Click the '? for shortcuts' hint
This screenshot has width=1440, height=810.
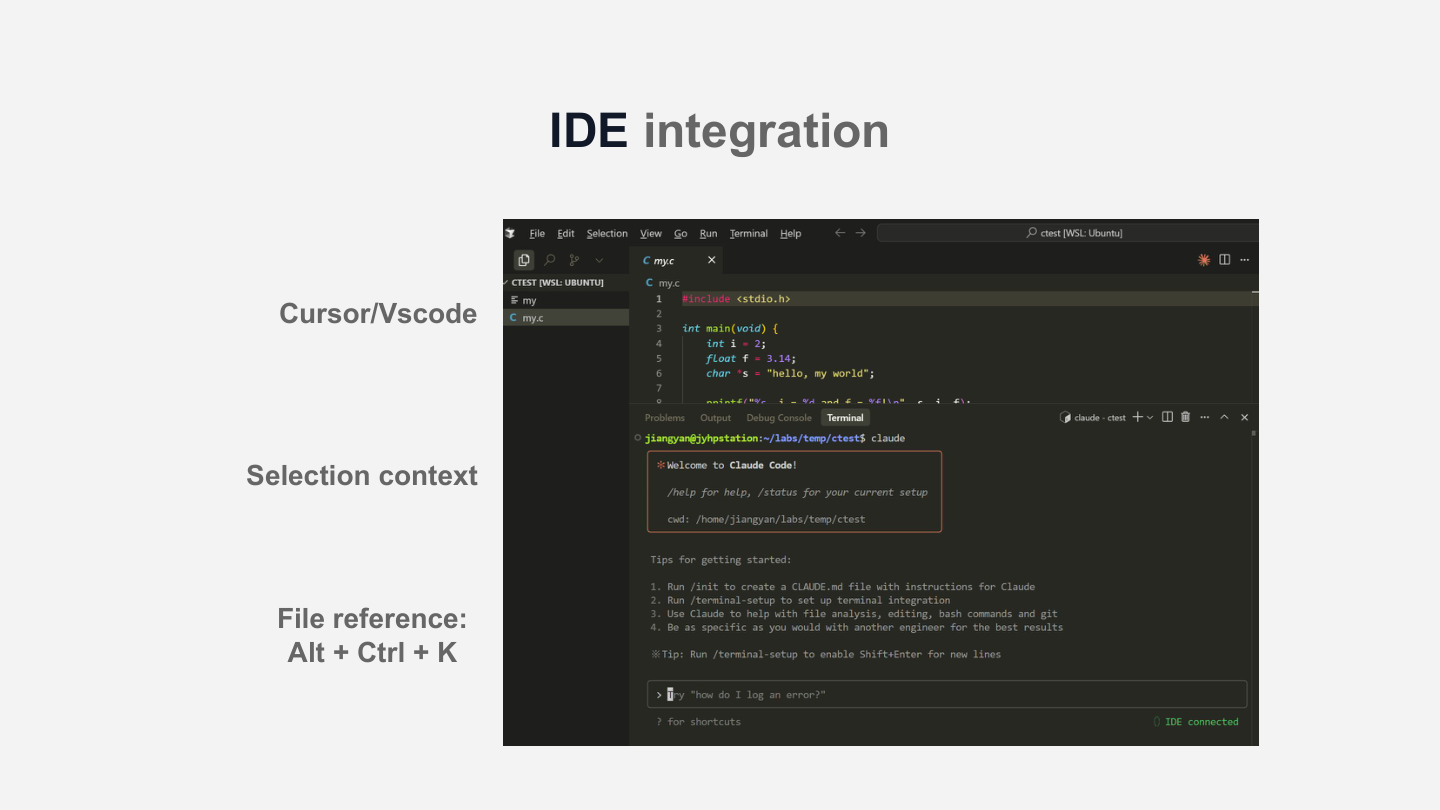(699, 722)
